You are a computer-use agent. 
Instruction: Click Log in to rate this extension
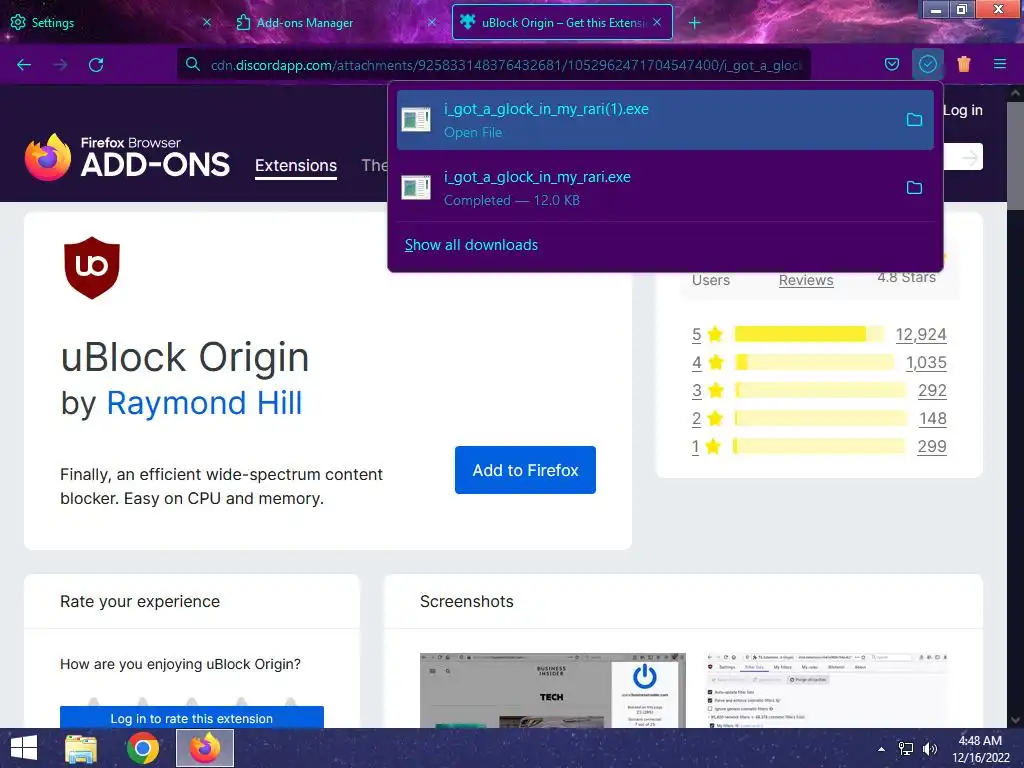pyautogui.click(x=191, y=718)
